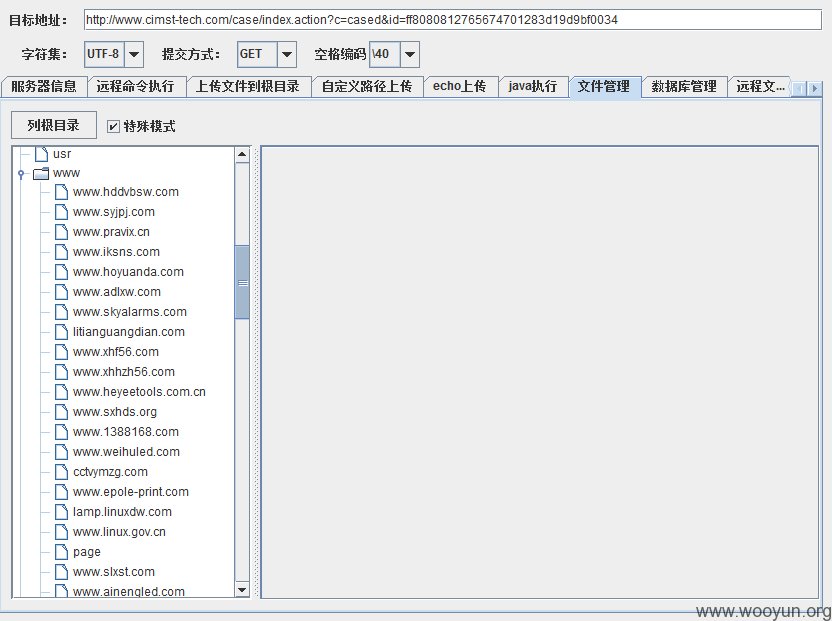Screen dimensions: 832x621
Task: Select the www.linux.gov.cn entry
Action: coord(119,532)
